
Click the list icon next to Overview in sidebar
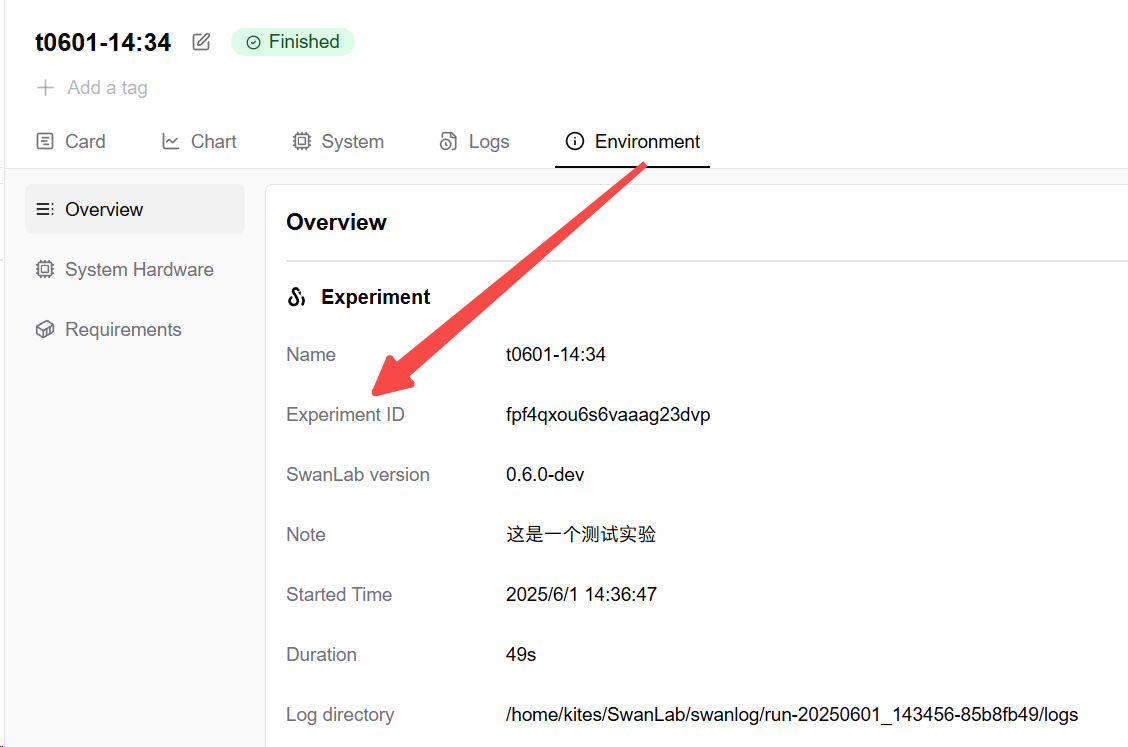tap(44, 210)
